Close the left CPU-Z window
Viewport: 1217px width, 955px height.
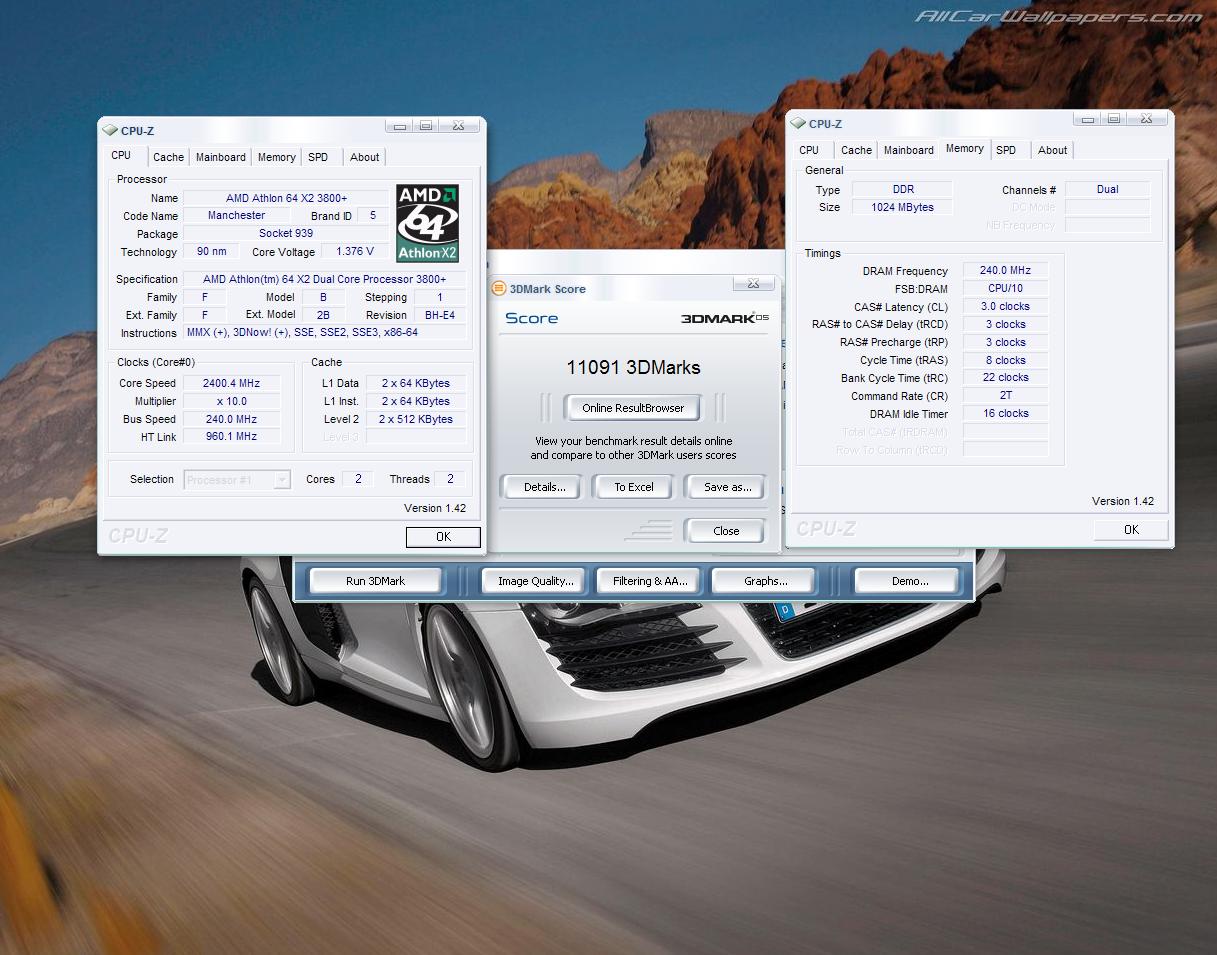coord(458,126)
